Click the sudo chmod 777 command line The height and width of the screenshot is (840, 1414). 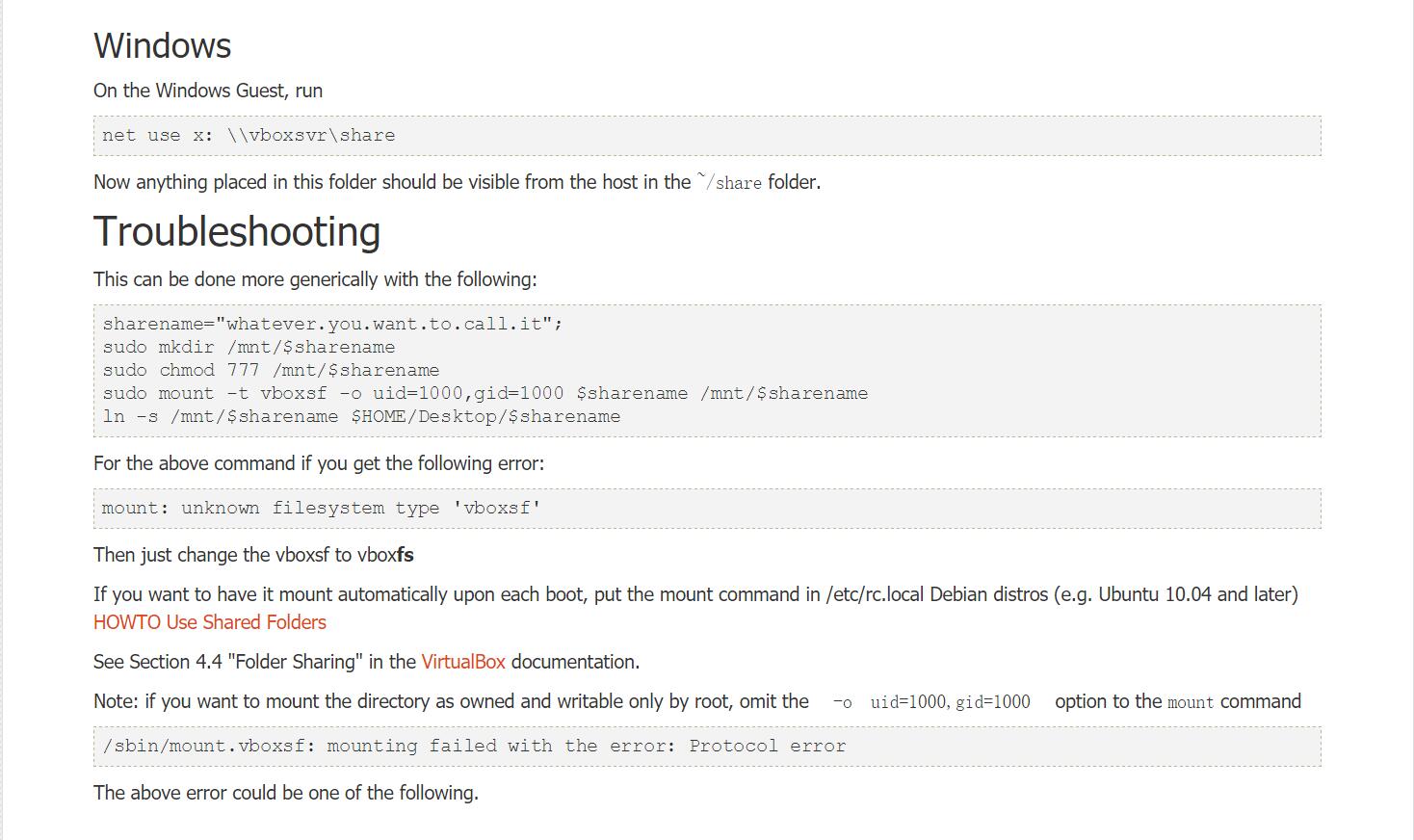point(271,370)
